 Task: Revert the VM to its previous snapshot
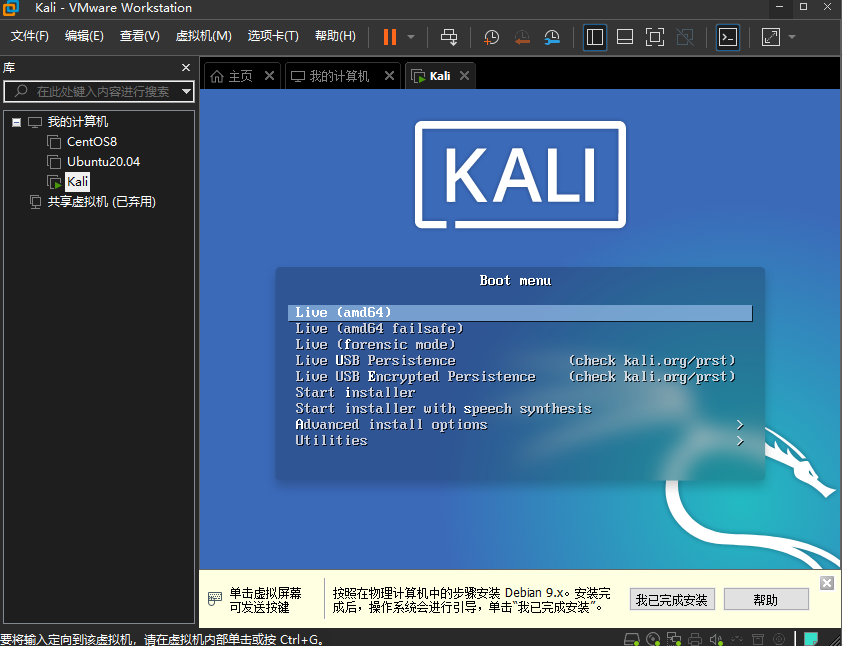pyautogui.click(x=522, y=37)
